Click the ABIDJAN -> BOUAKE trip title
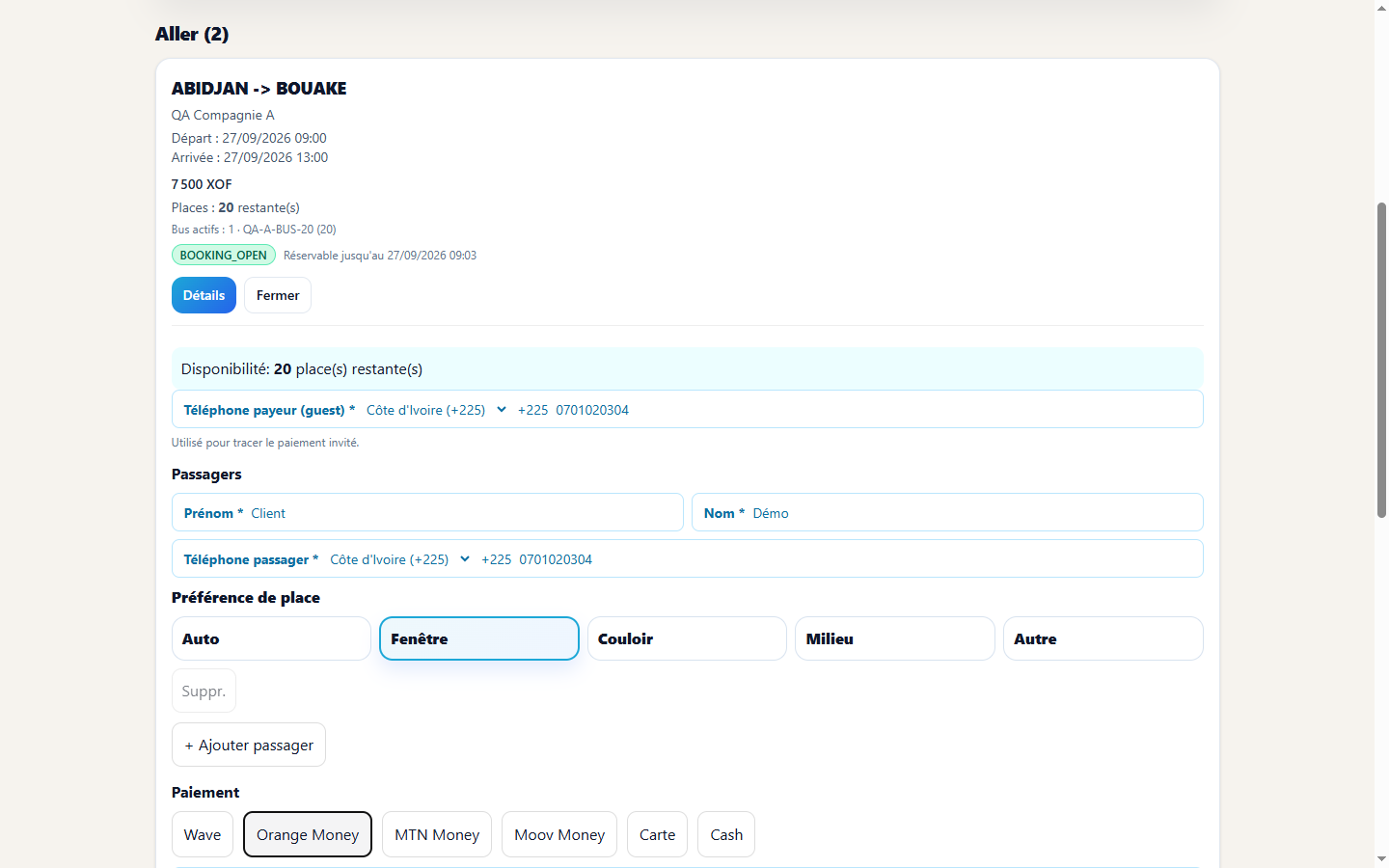The width and height of the screenshot is (1389, 868). [259, 88]
